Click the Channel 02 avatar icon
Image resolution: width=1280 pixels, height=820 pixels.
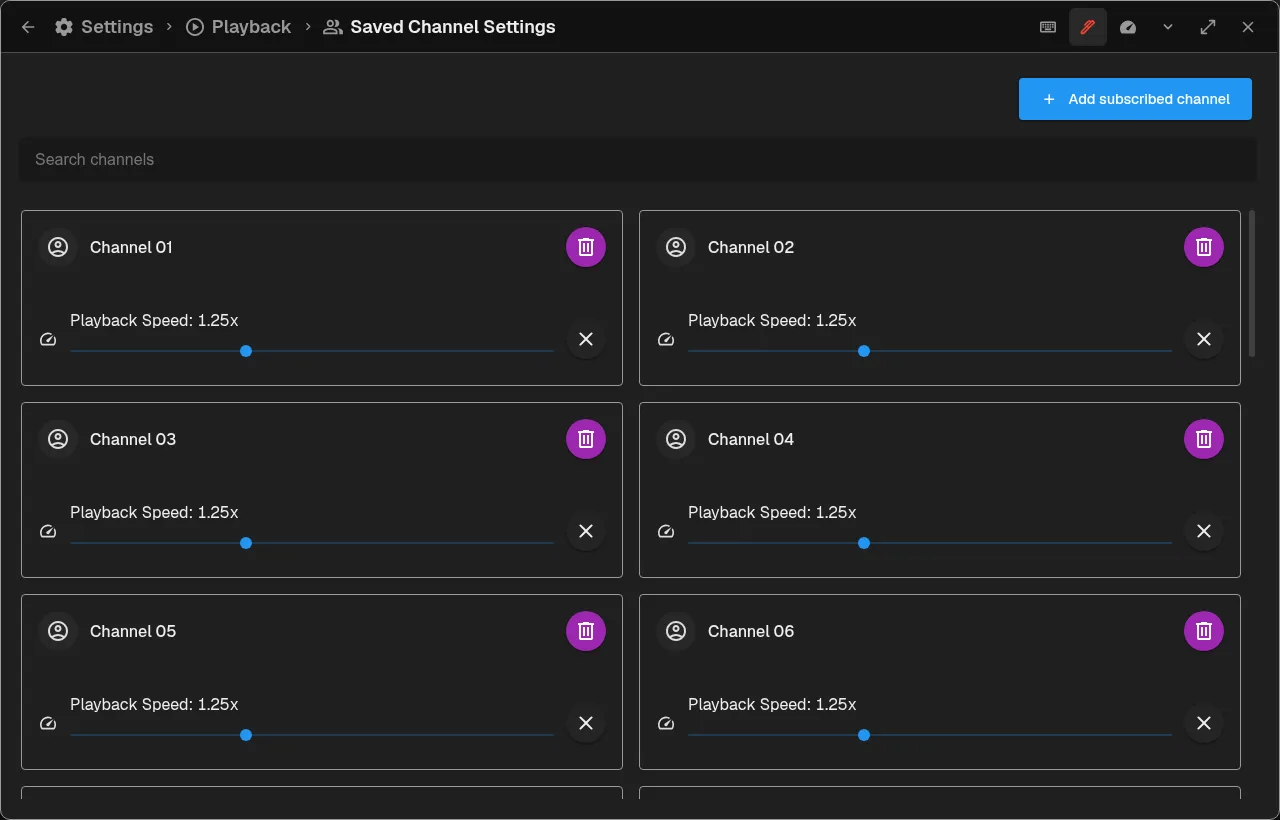[676, 247]
